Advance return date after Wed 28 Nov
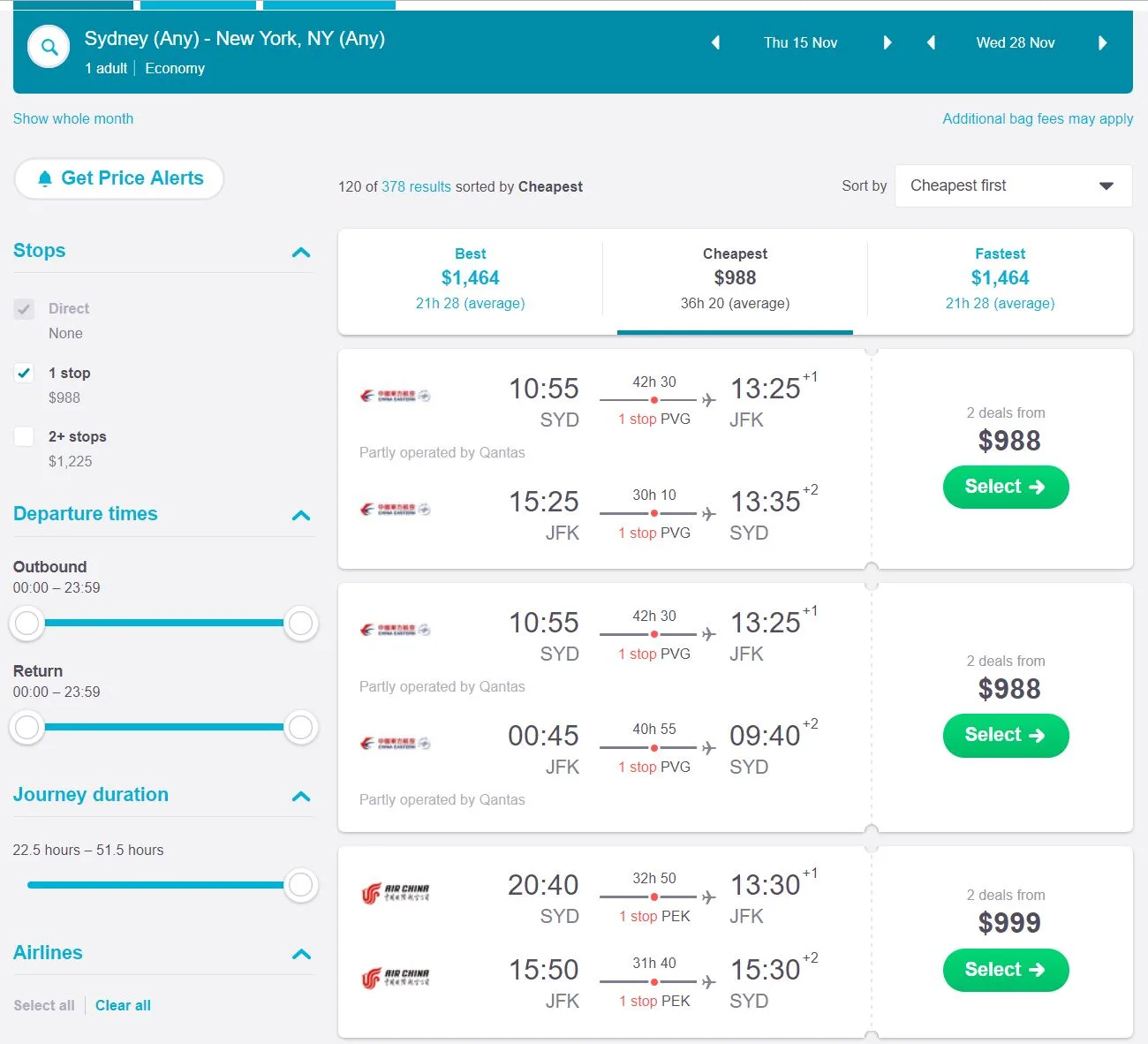This screenshot has height=1044, width=1148. tap(1102, 43)
